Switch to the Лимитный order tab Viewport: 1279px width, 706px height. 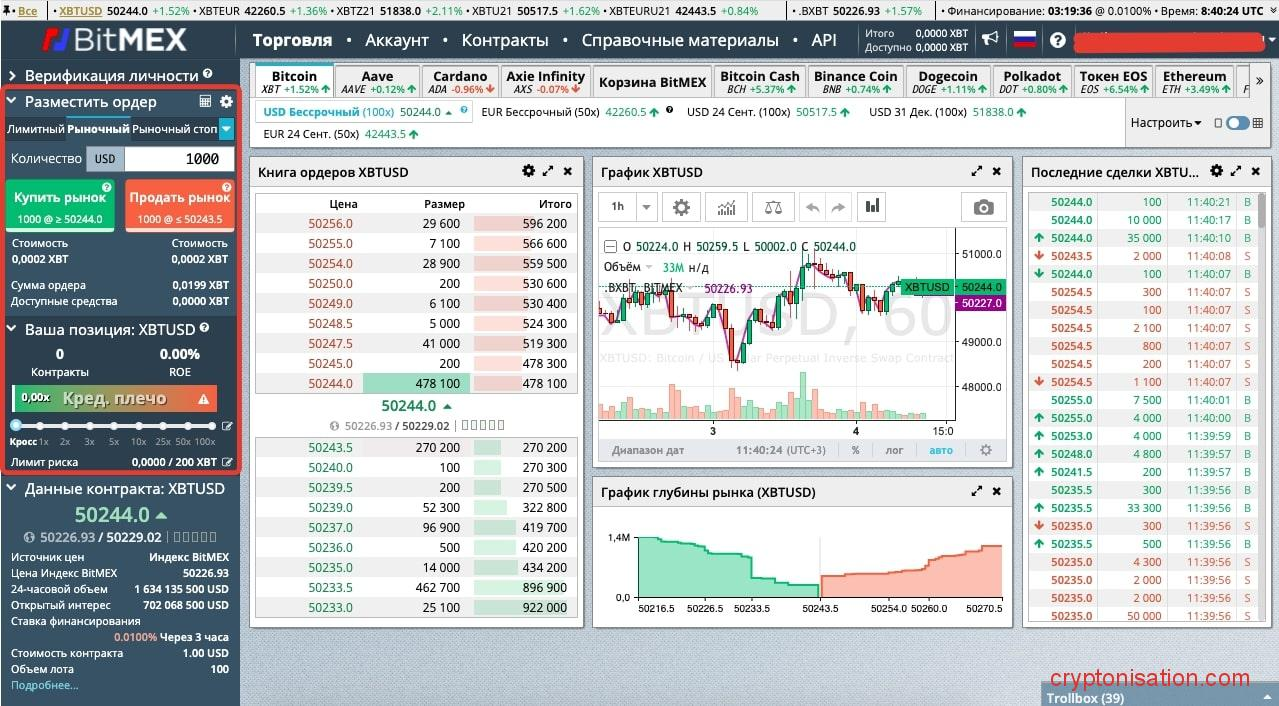[x=36, y=129]
